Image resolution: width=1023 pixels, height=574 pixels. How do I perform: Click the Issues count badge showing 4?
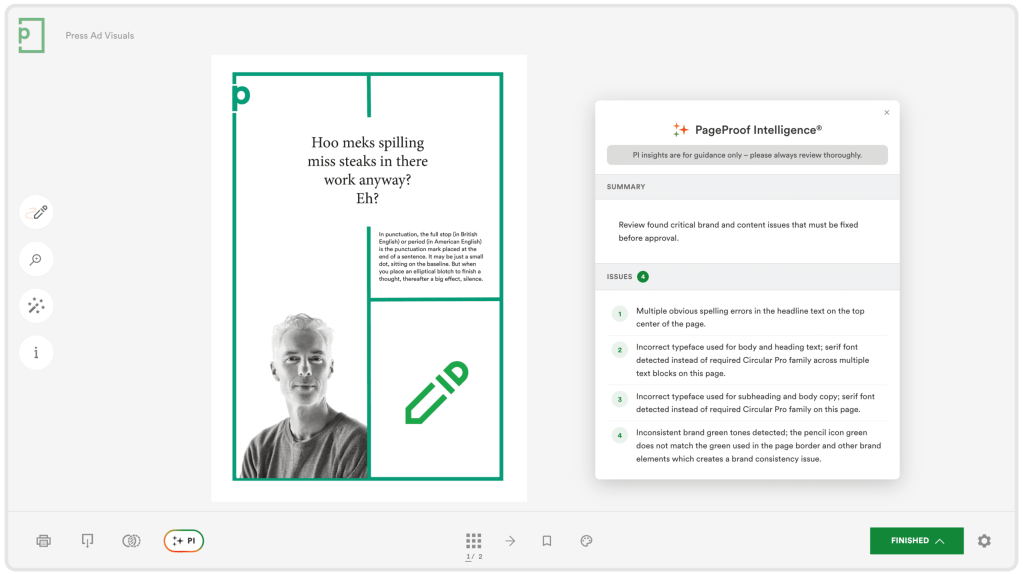[643, 277]
